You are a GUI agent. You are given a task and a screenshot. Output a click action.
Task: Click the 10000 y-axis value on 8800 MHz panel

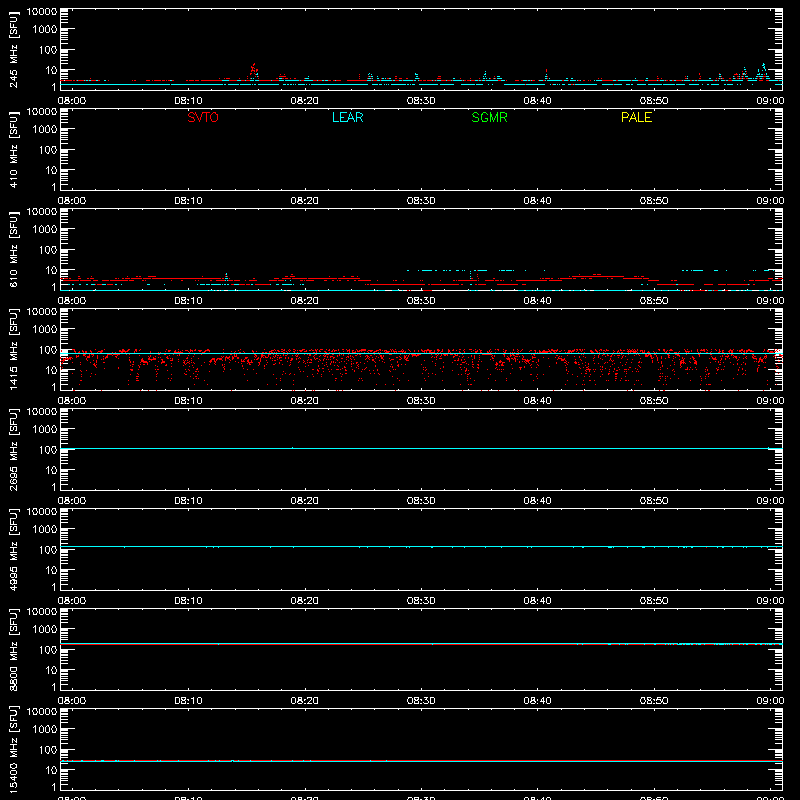42,612
